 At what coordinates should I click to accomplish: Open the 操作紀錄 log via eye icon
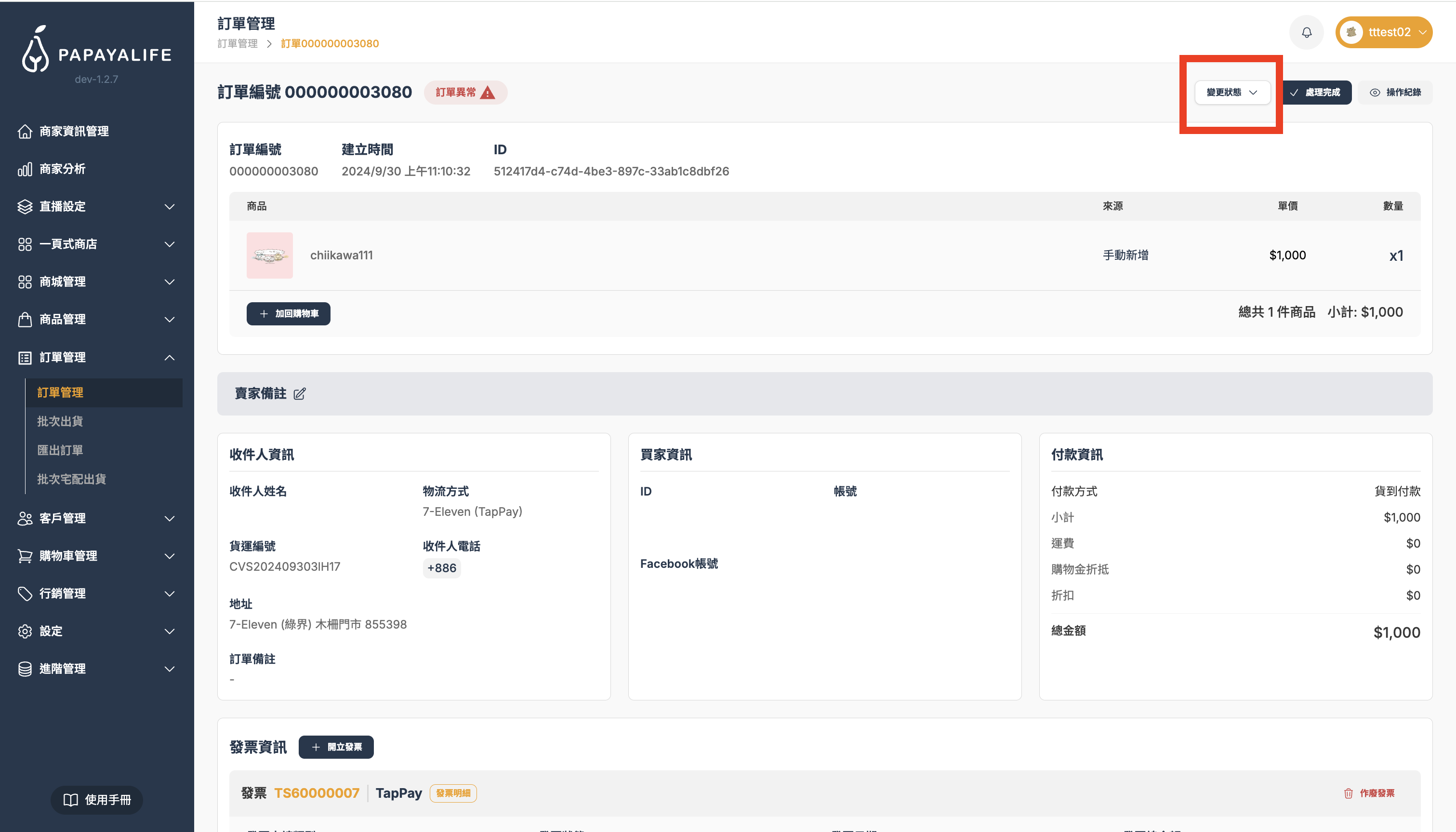tap(1394, 93)
